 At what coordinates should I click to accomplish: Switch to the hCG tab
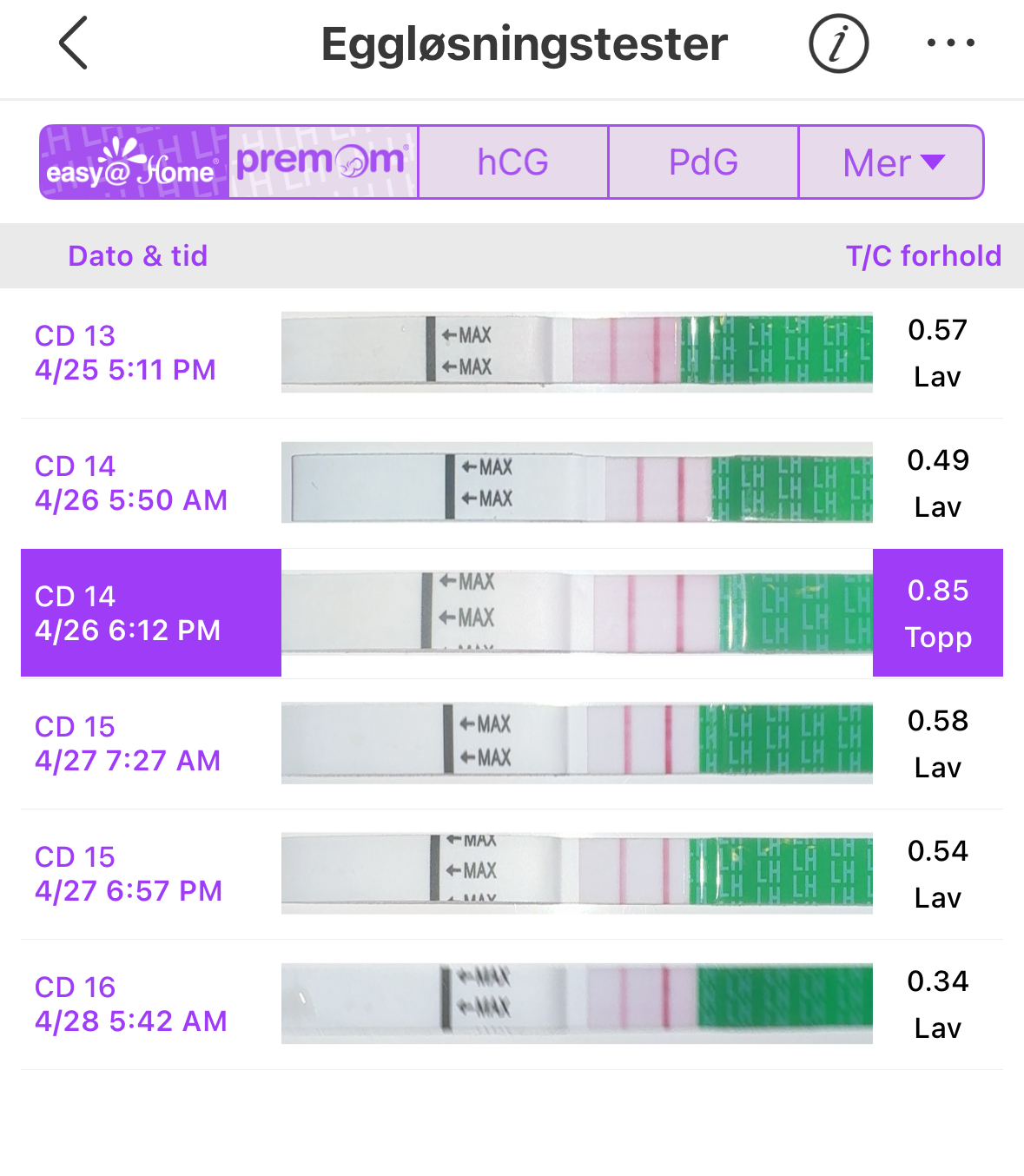513,162
